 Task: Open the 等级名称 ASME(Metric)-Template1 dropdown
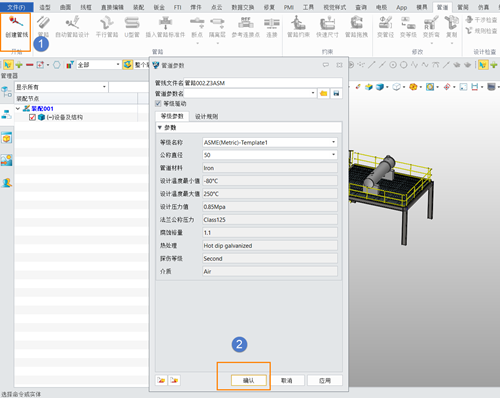333,142
